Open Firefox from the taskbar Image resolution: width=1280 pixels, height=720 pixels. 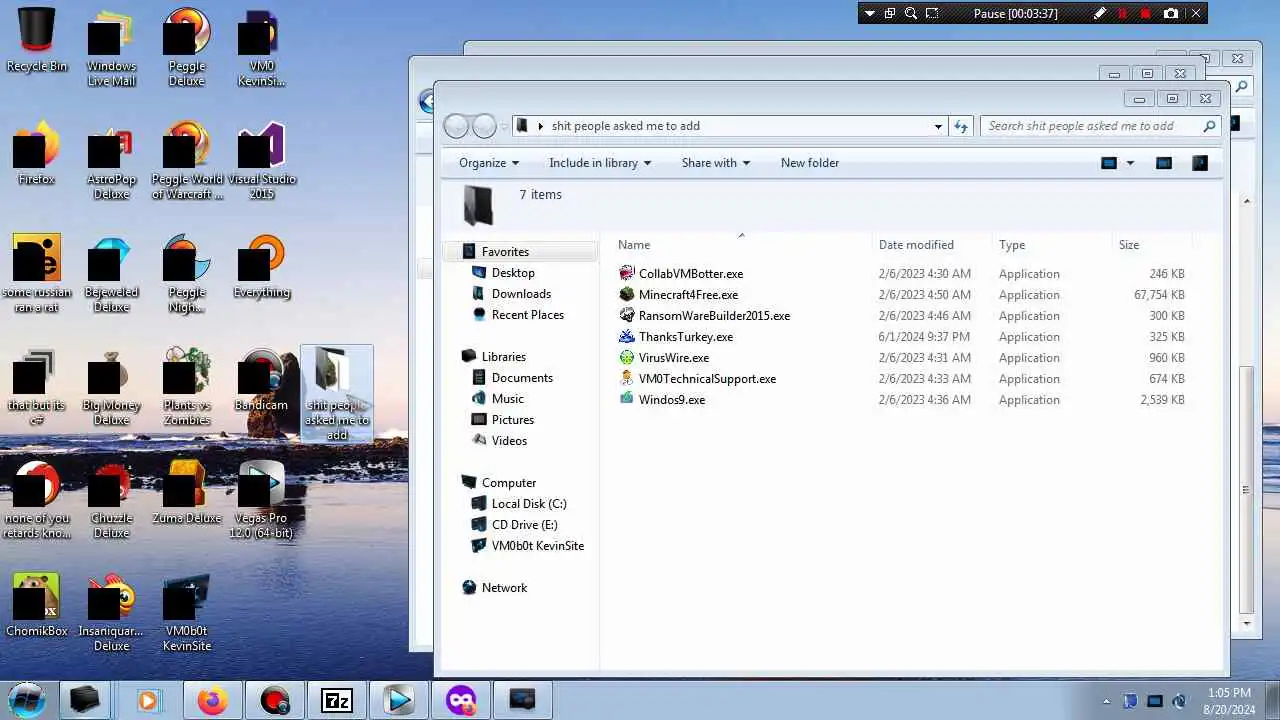point(212,700)
